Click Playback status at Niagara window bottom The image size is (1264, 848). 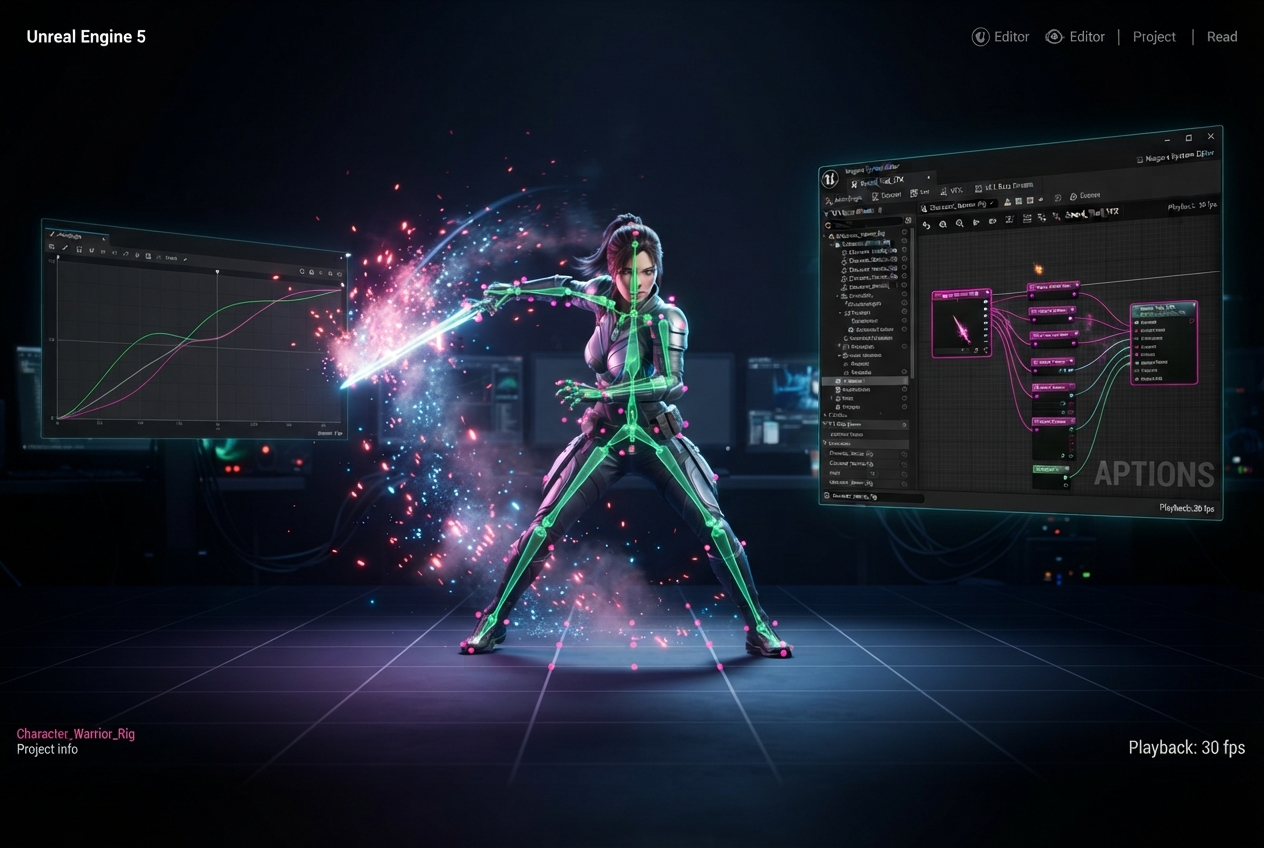(x=1187, y=508)
